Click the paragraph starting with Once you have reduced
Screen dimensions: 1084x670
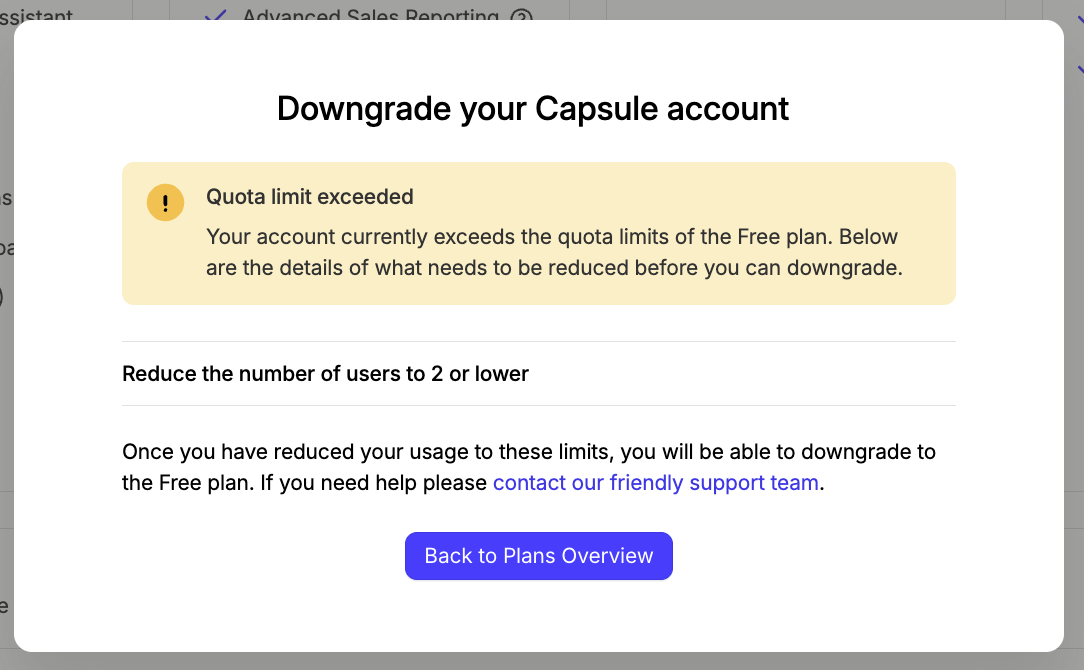(529, 467)
